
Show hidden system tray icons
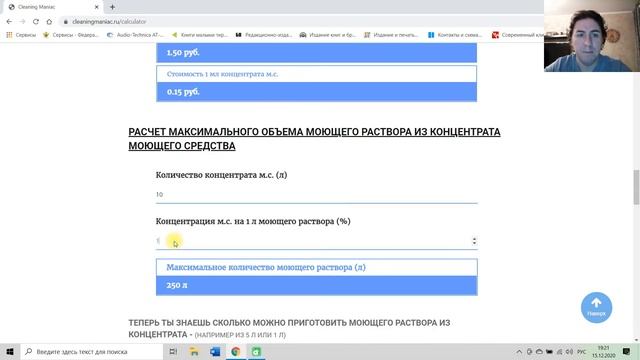pyautogui.click(x=519, y=352)
